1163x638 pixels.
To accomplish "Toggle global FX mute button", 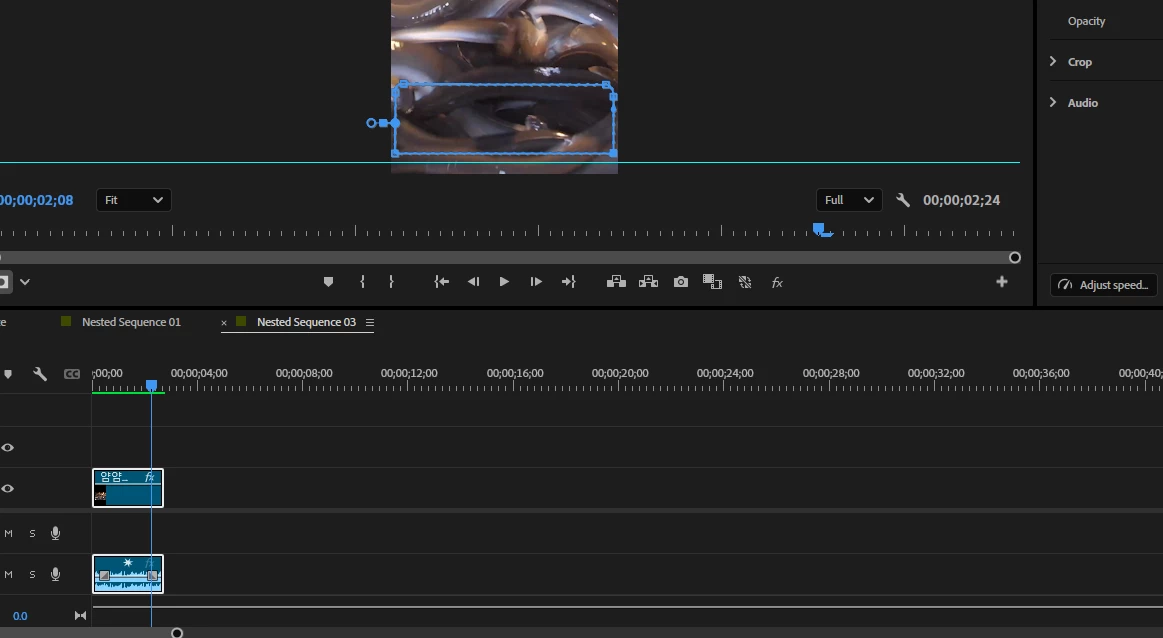I will pyautogui.click(x=777, y=283).
